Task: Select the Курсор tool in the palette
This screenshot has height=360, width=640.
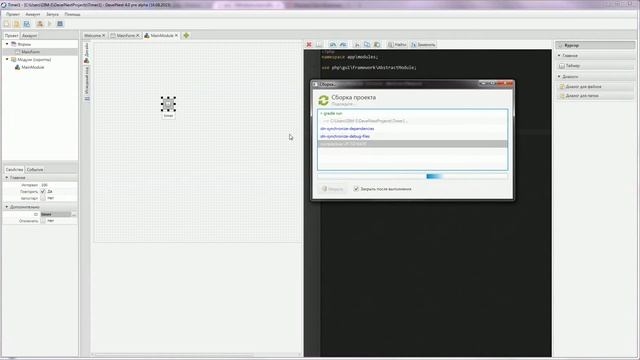Action: pyautogui.click(x=595, y=45)
